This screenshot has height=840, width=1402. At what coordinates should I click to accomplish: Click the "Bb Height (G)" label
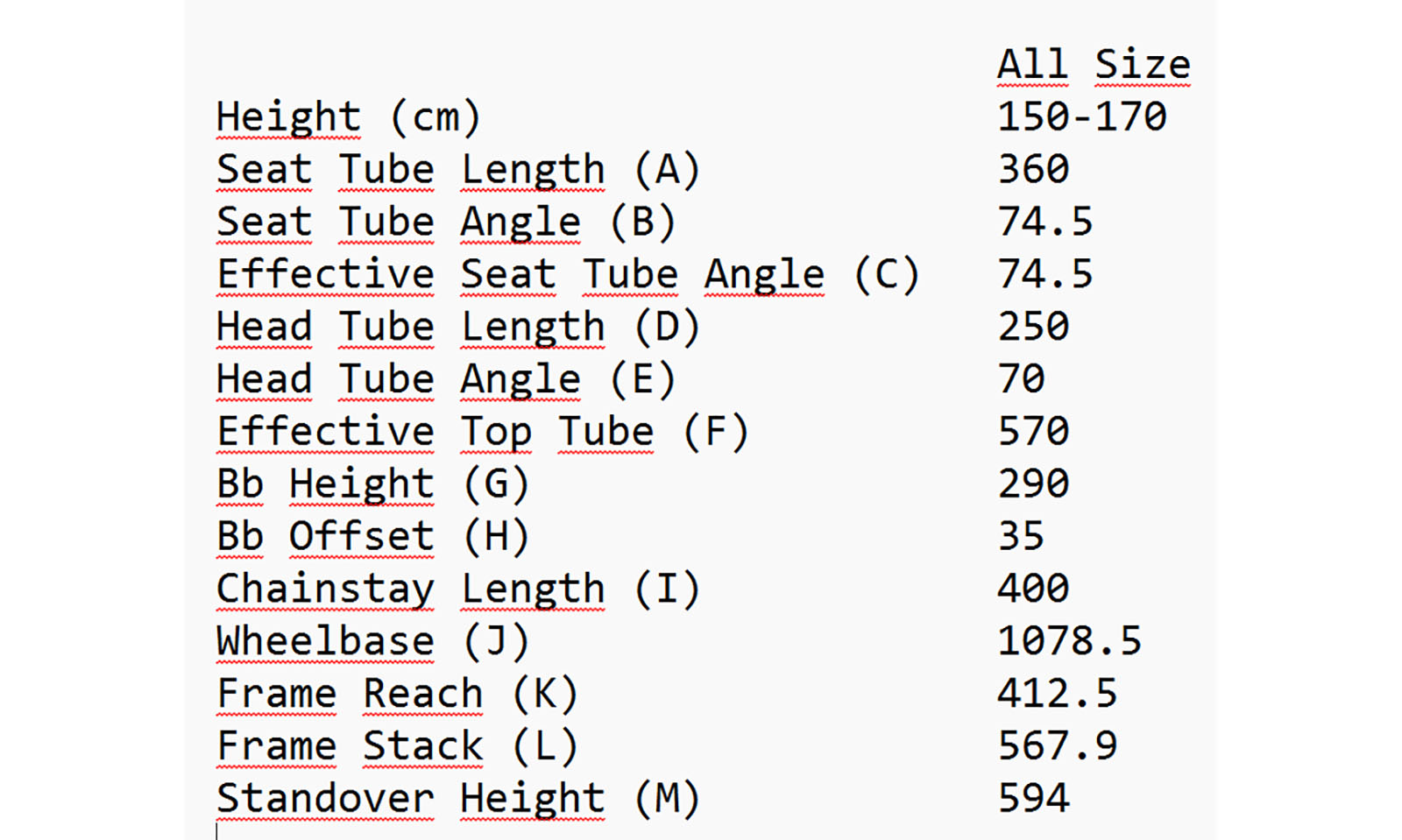[x=372, y=484]
